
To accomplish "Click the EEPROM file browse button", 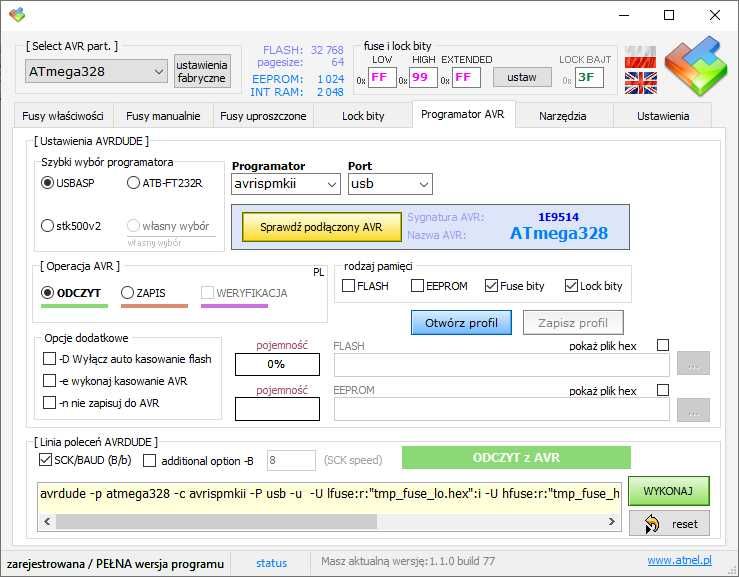I will point(693,410).
